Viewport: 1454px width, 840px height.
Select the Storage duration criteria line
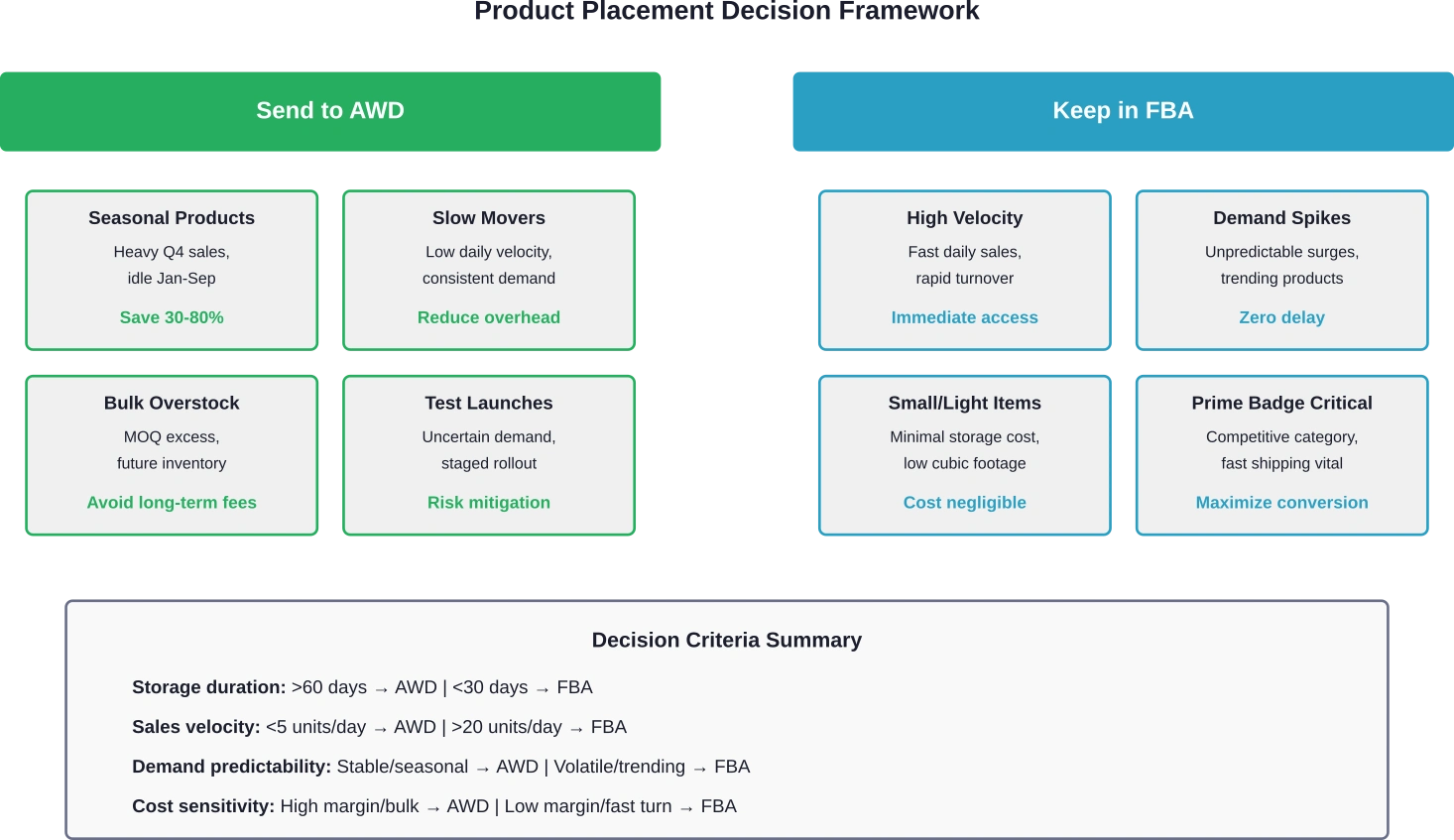click(362, 687)
